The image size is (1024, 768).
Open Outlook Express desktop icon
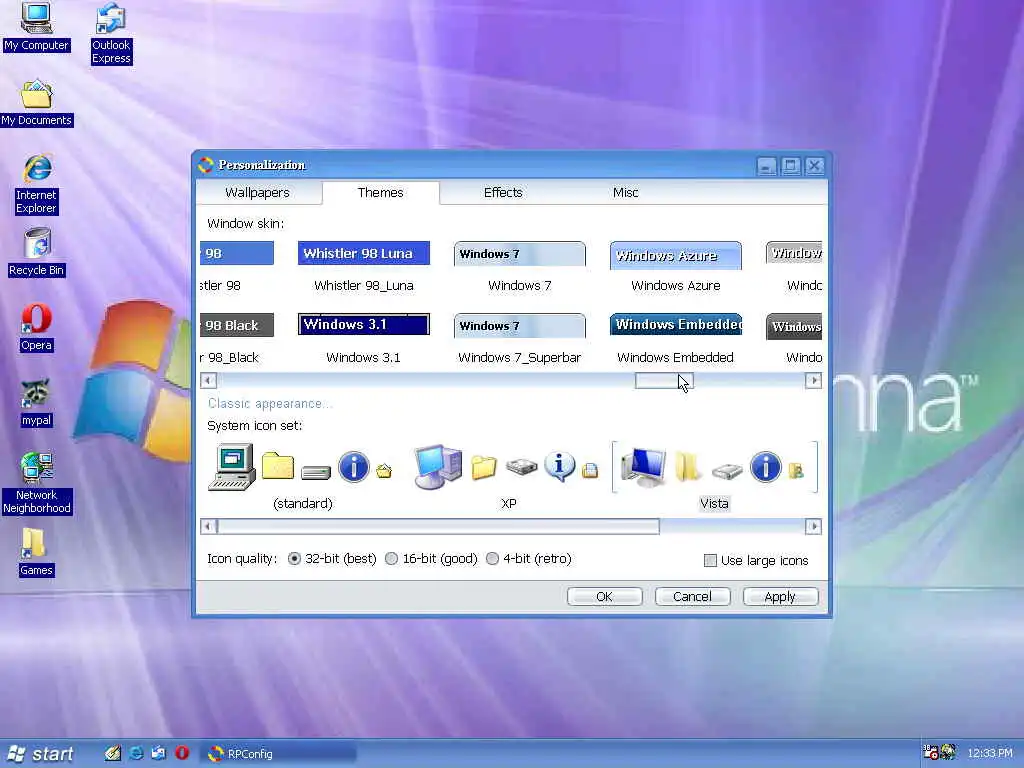pos(111,33)
